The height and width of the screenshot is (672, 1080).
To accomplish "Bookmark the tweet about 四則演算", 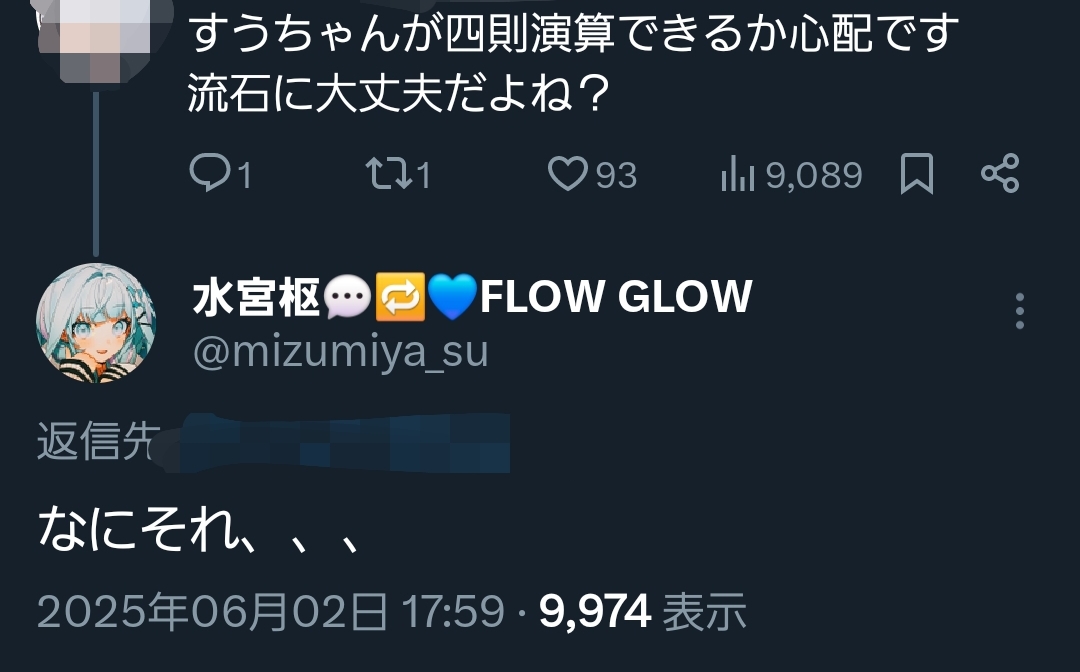I will pyautogui.click(x=917, y=174).
